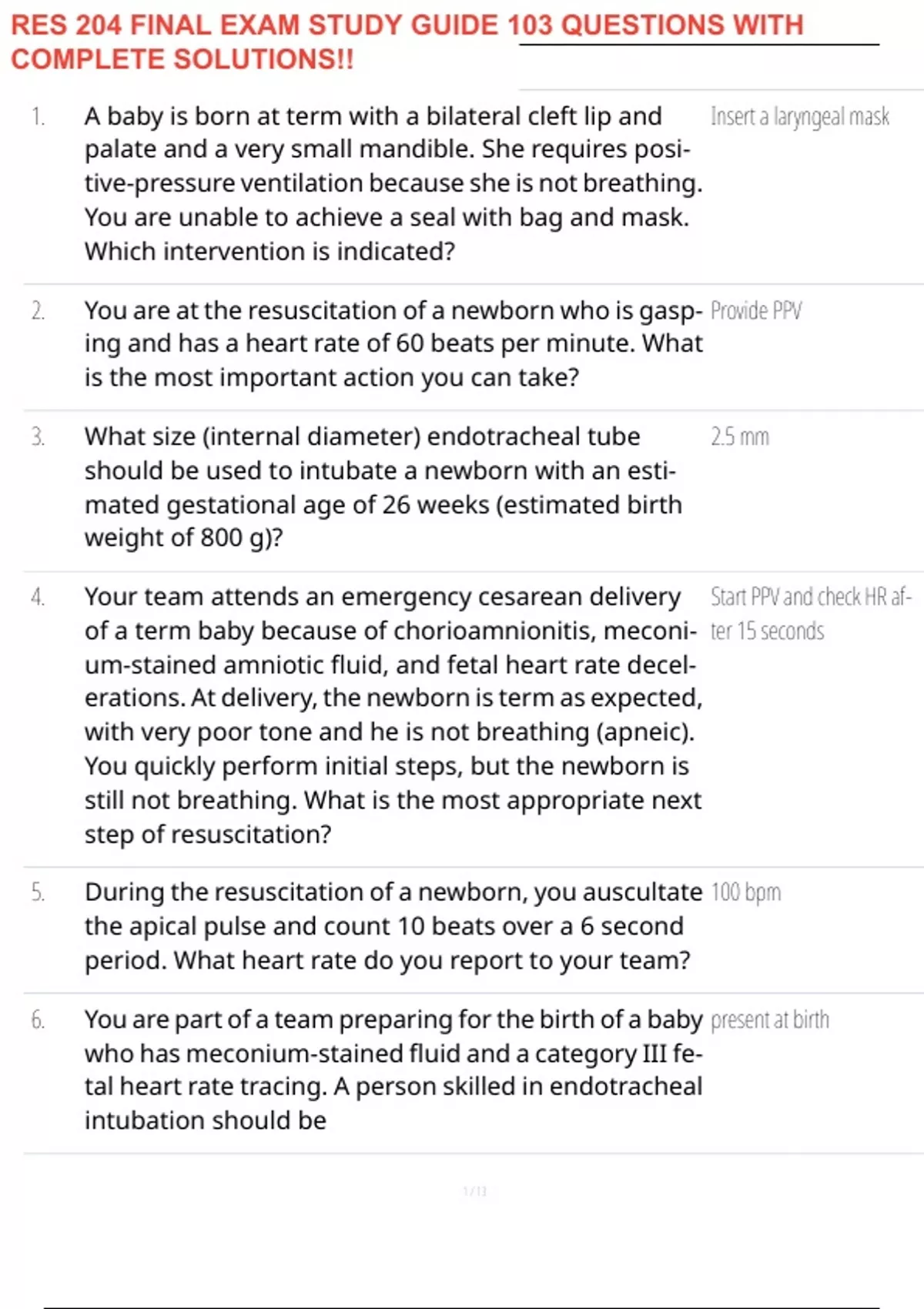Click the red study guide title heading
The image size is (924, 1309).
[407, 42]
